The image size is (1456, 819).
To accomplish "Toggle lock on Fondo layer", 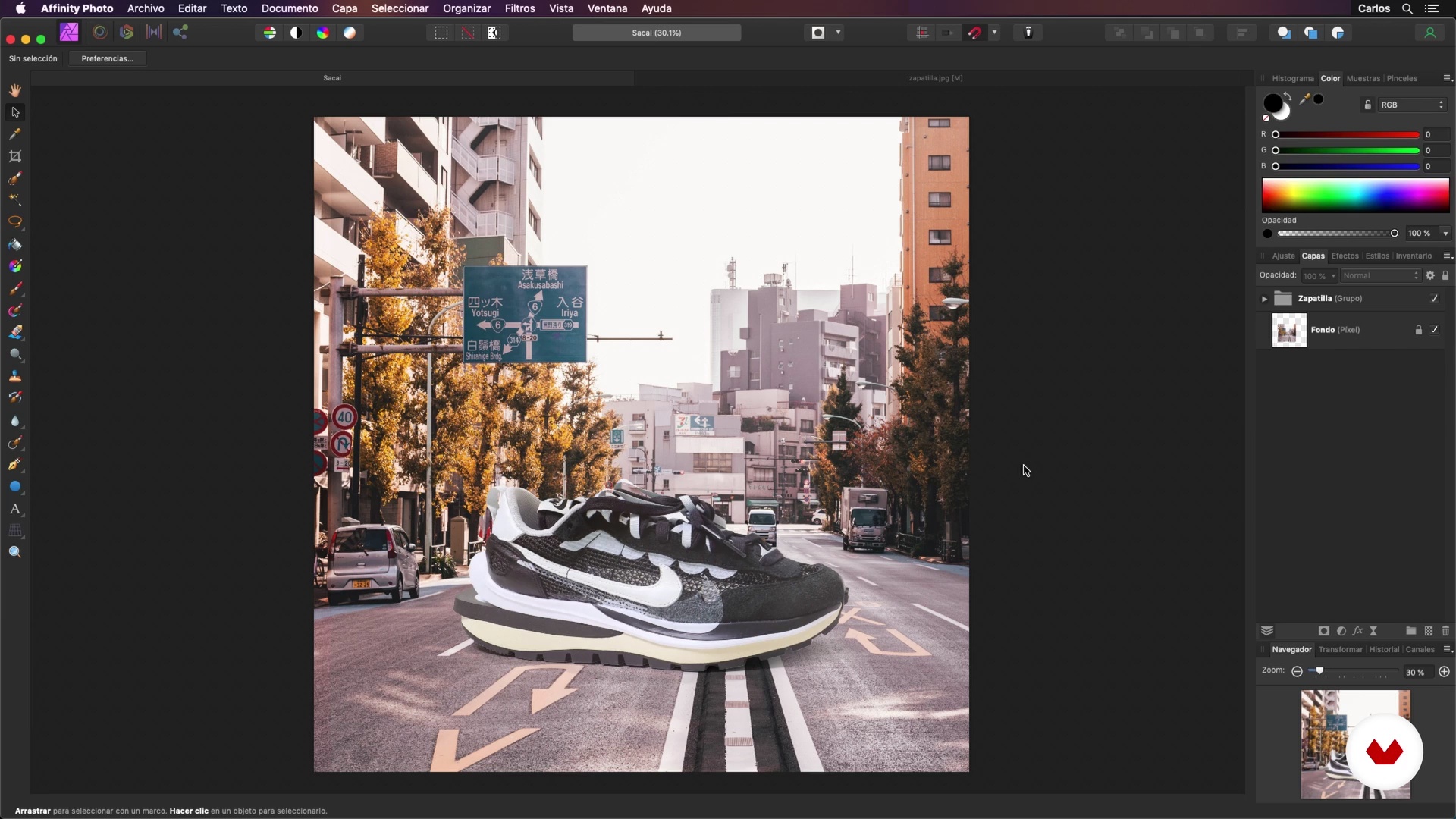I will point(1419,330).
